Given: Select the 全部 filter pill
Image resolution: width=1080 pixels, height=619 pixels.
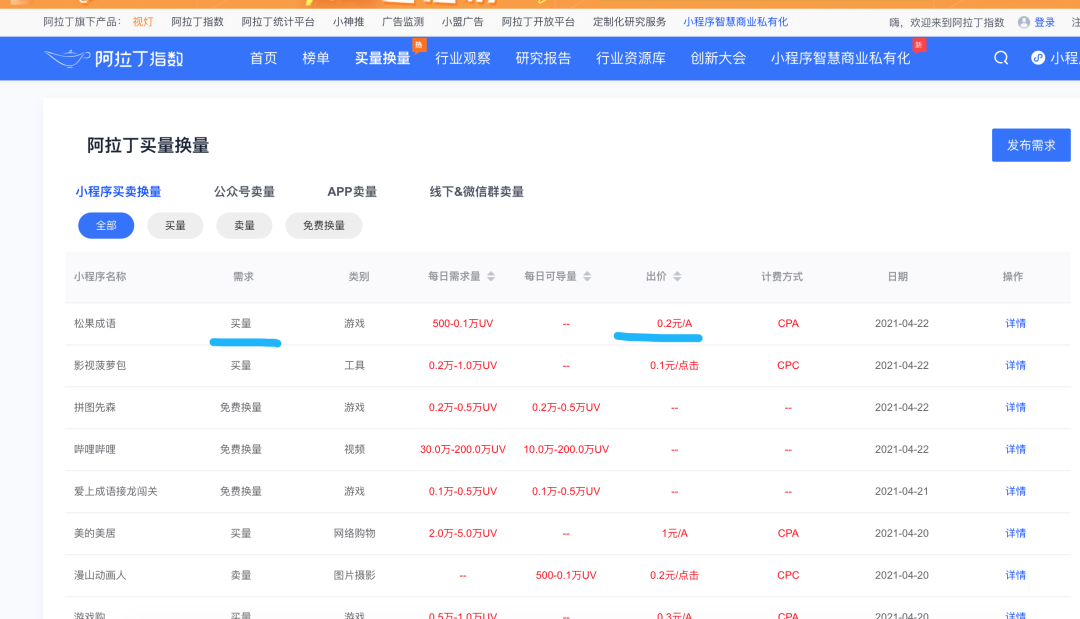Looking at the screenshot, I should 106,225.
